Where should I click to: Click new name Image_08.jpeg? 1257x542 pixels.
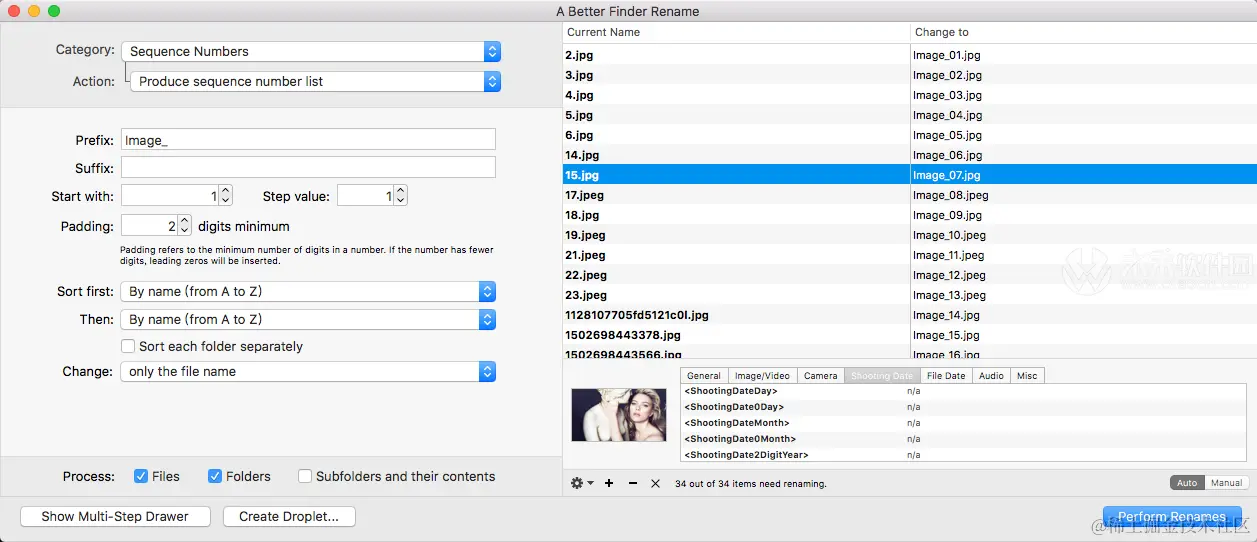951,195
